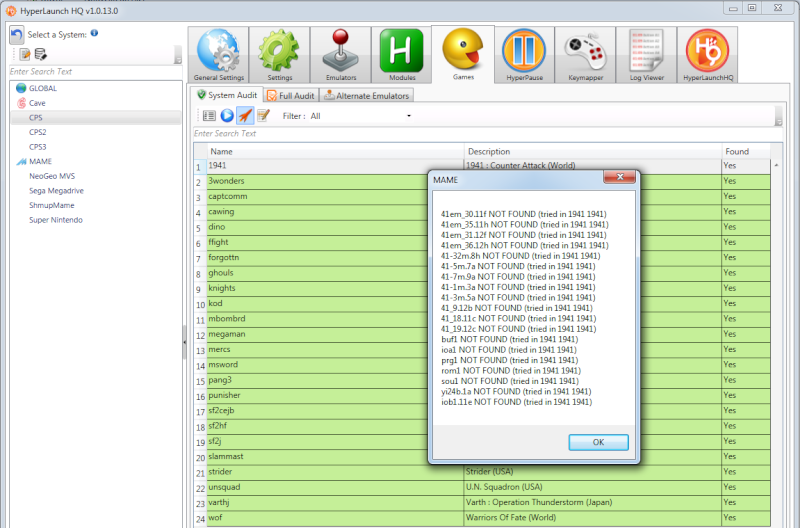
Task: Select the CPS2 system
Action: point(38,132)
